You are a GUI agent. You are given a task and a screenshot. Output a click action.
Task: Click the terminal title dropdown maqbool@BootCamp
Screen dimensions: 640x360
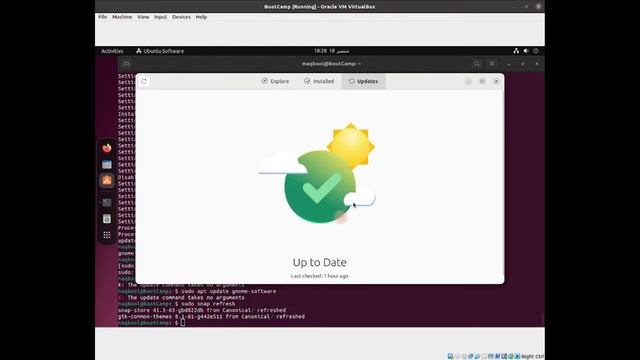coord(331,64)
